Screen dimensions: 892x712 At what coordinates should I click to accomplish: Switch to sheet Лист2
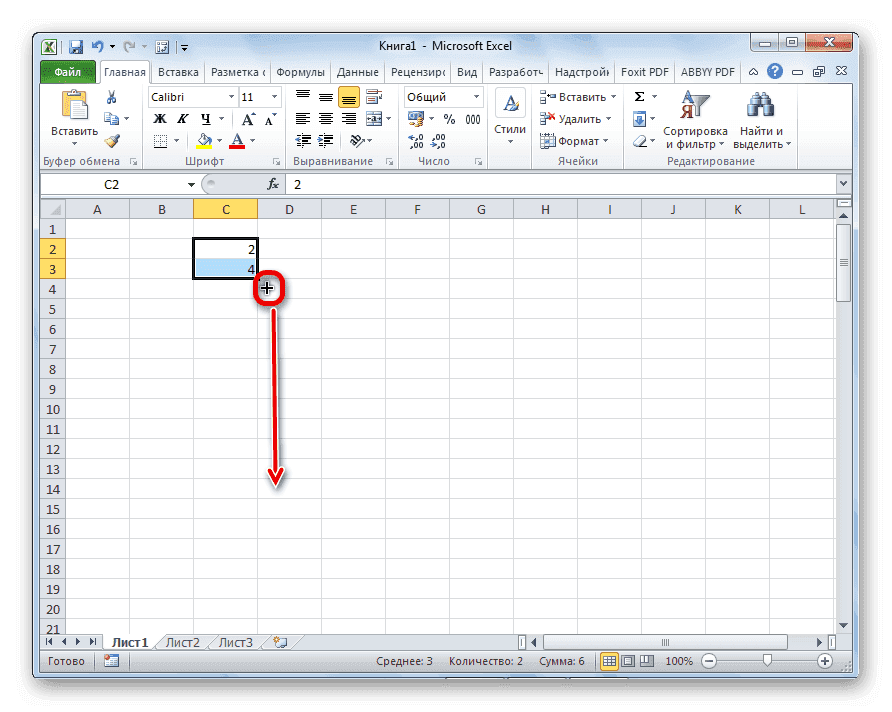click(x=181, y=642)
